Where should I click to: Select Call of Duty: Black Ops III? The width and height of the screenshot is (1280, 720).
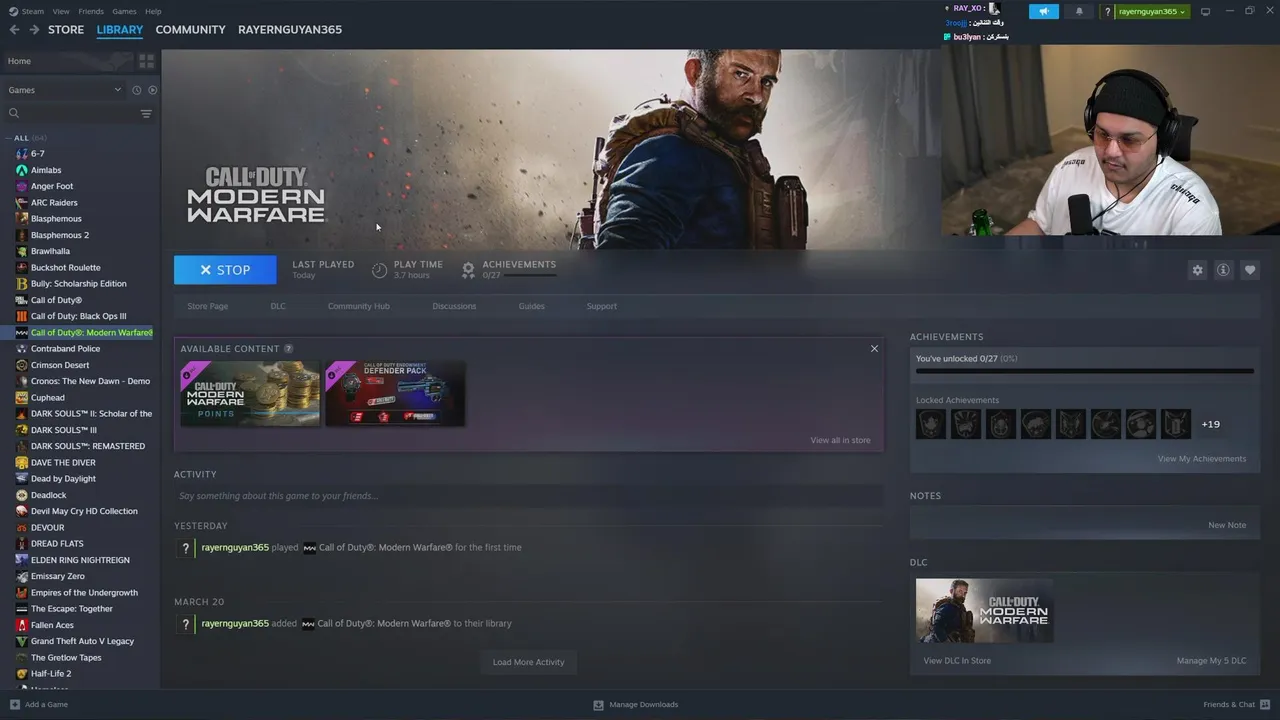point(80,316)
